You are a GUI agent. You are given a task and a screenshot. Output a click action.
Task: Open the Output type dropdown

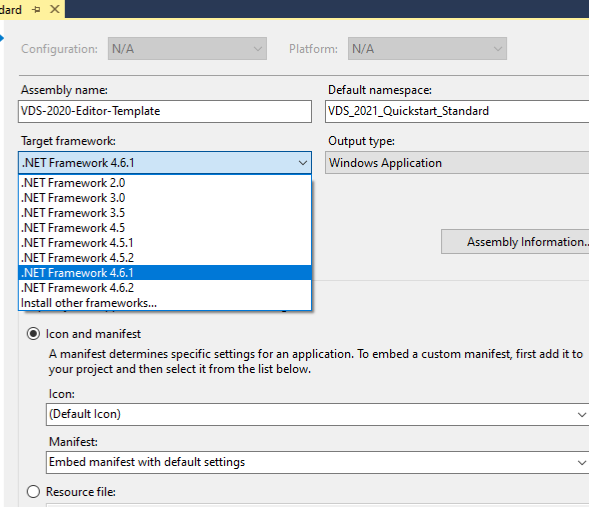(x=457, y=163)
